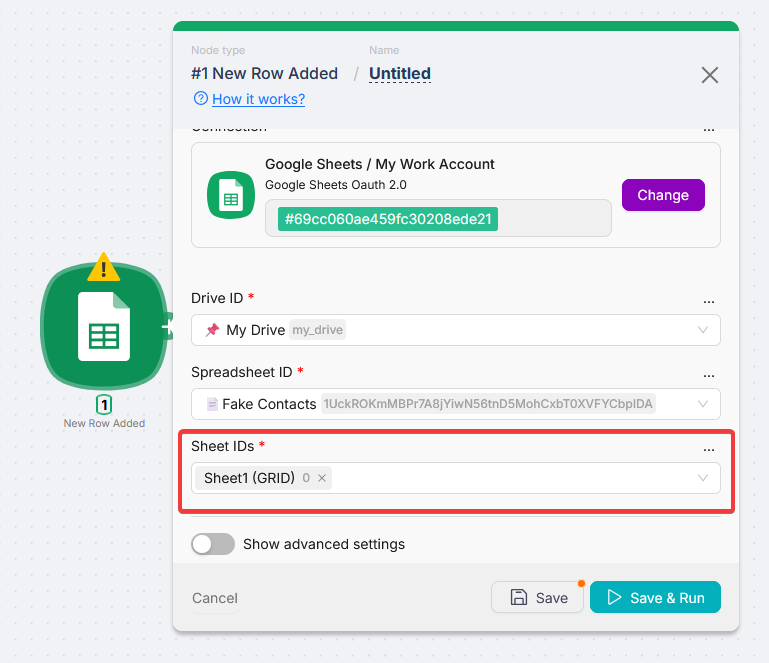
Task: Click the pin icon next to My Drive
Action: 212,330
